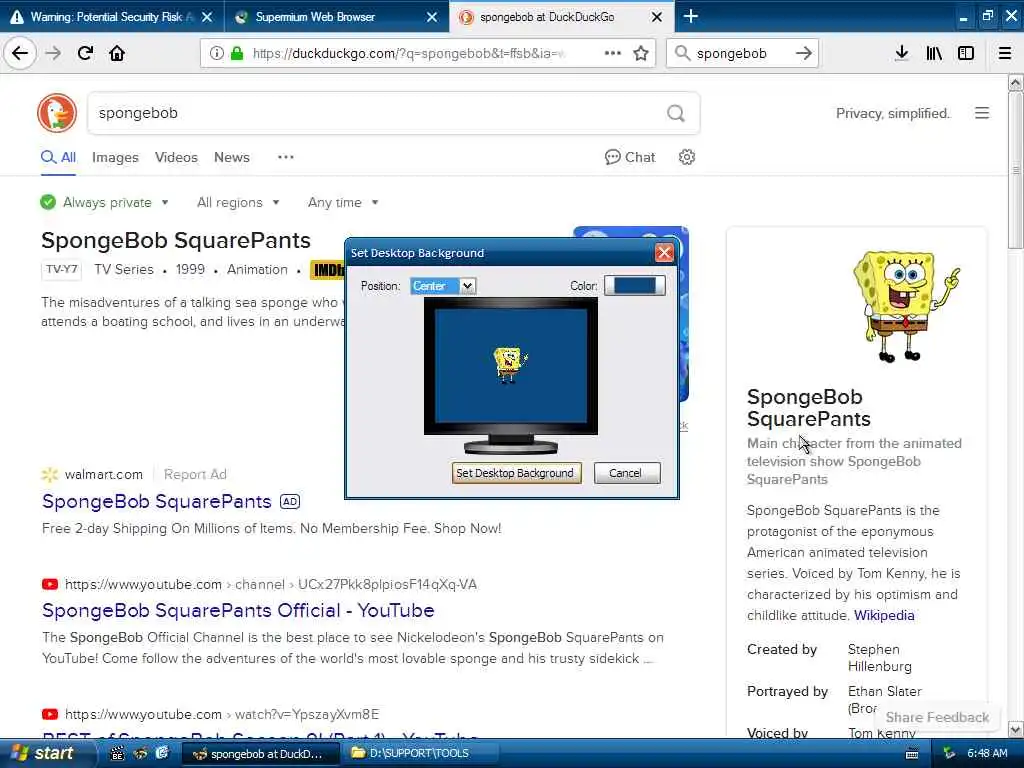The height and width of the screenshot is (768, 1024).
Task: Open DuckDuckGo Chat
Action: click(630, 157)
